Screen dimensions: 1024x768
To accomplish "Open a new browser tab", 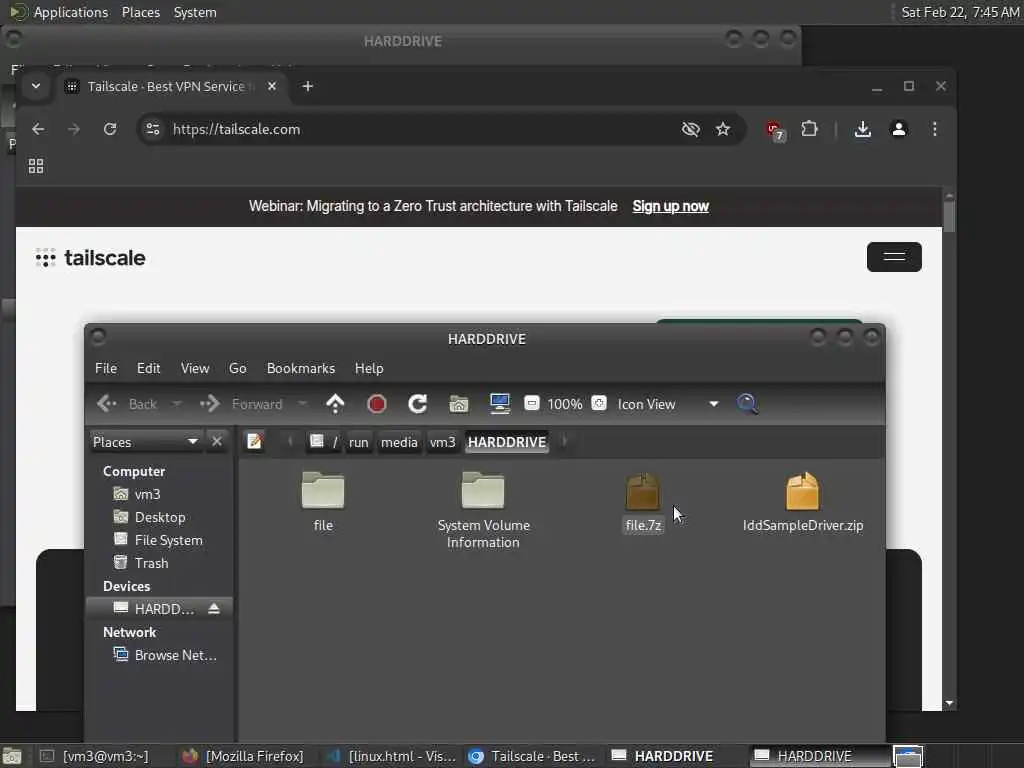I will pos(308,86).
